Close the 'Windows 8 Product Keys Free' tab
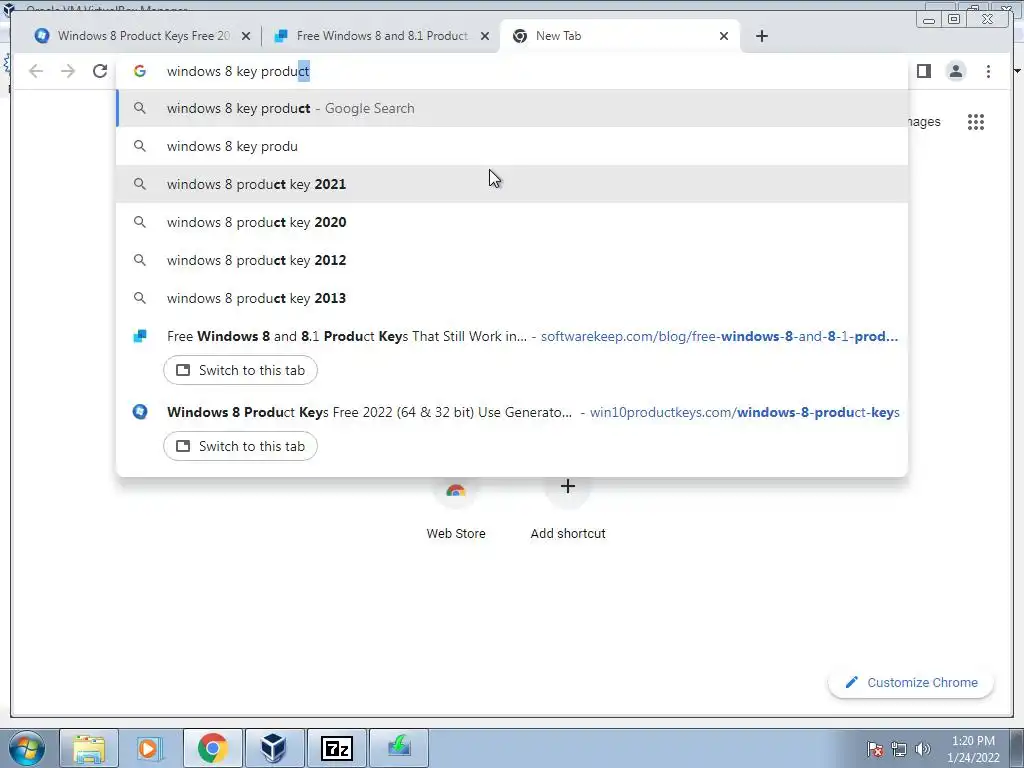This screenshot has width=1024, height=768. coord(246,36)
